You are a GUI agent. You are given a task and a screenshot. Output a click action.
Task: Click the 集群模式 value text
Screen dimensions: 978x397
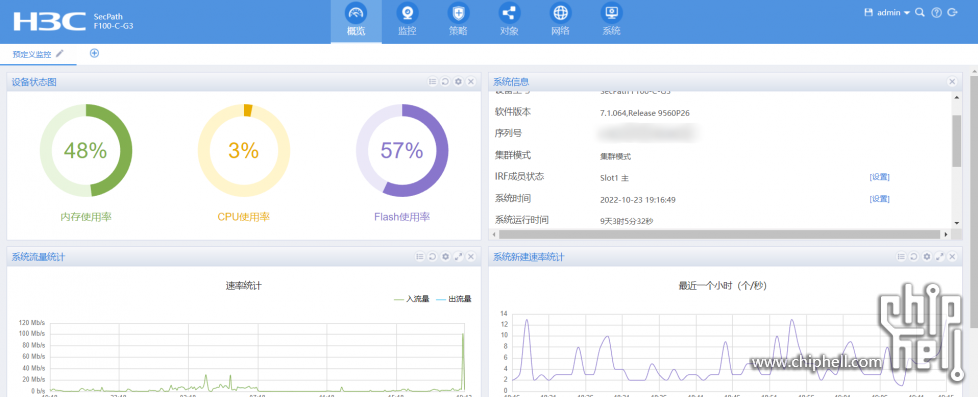tap(615, 157)
